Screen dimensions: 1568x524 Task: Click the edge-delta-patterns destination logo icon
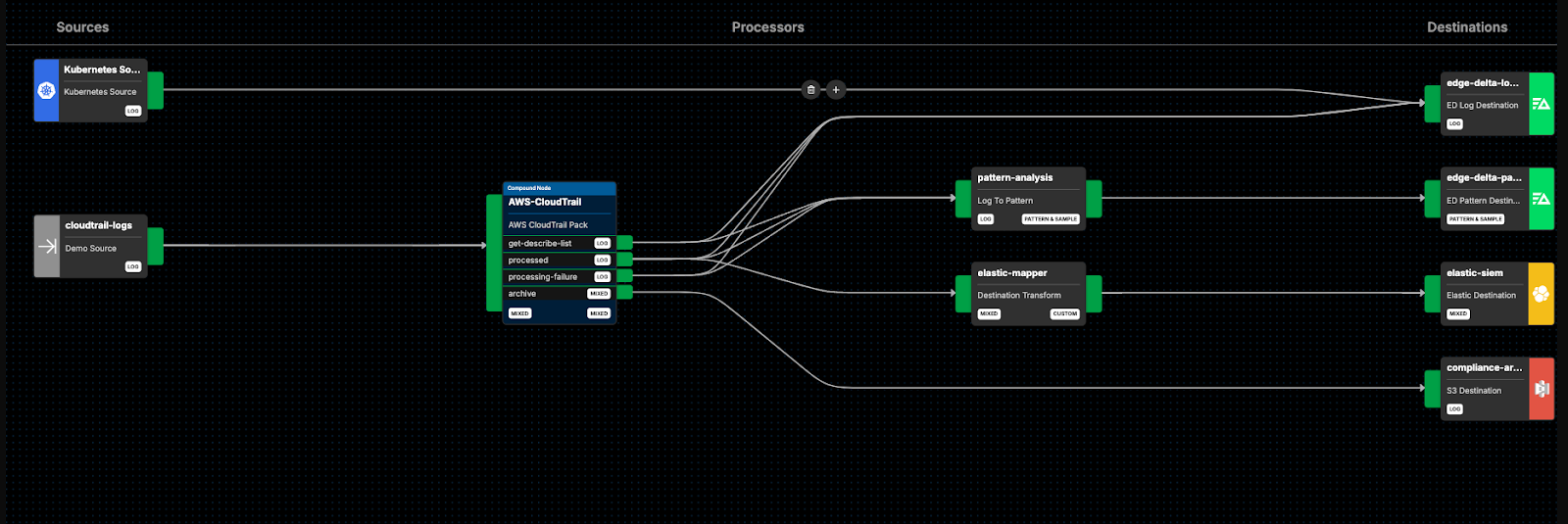pos(1541,199)
